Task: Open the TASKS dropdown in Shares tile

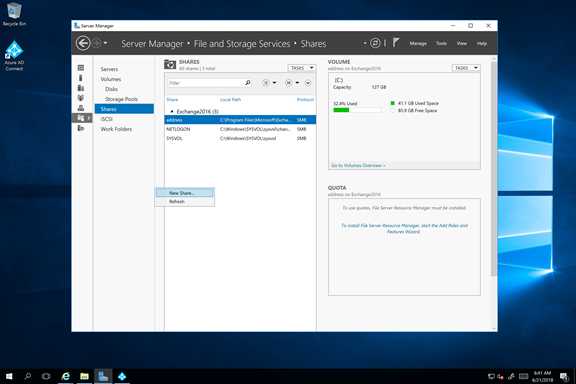Action: click(302, 68)
